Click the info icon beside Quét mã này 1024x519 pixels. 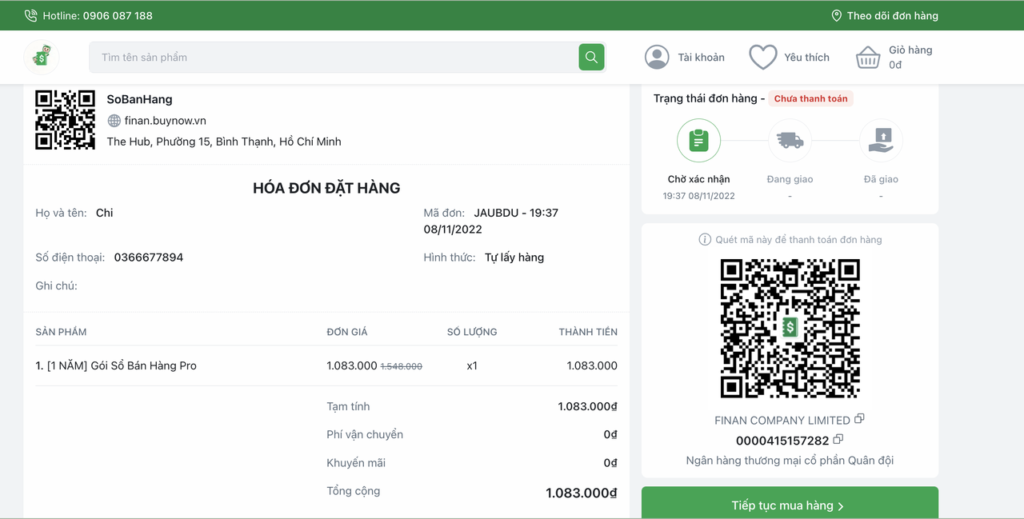click(x=705, y=240)
